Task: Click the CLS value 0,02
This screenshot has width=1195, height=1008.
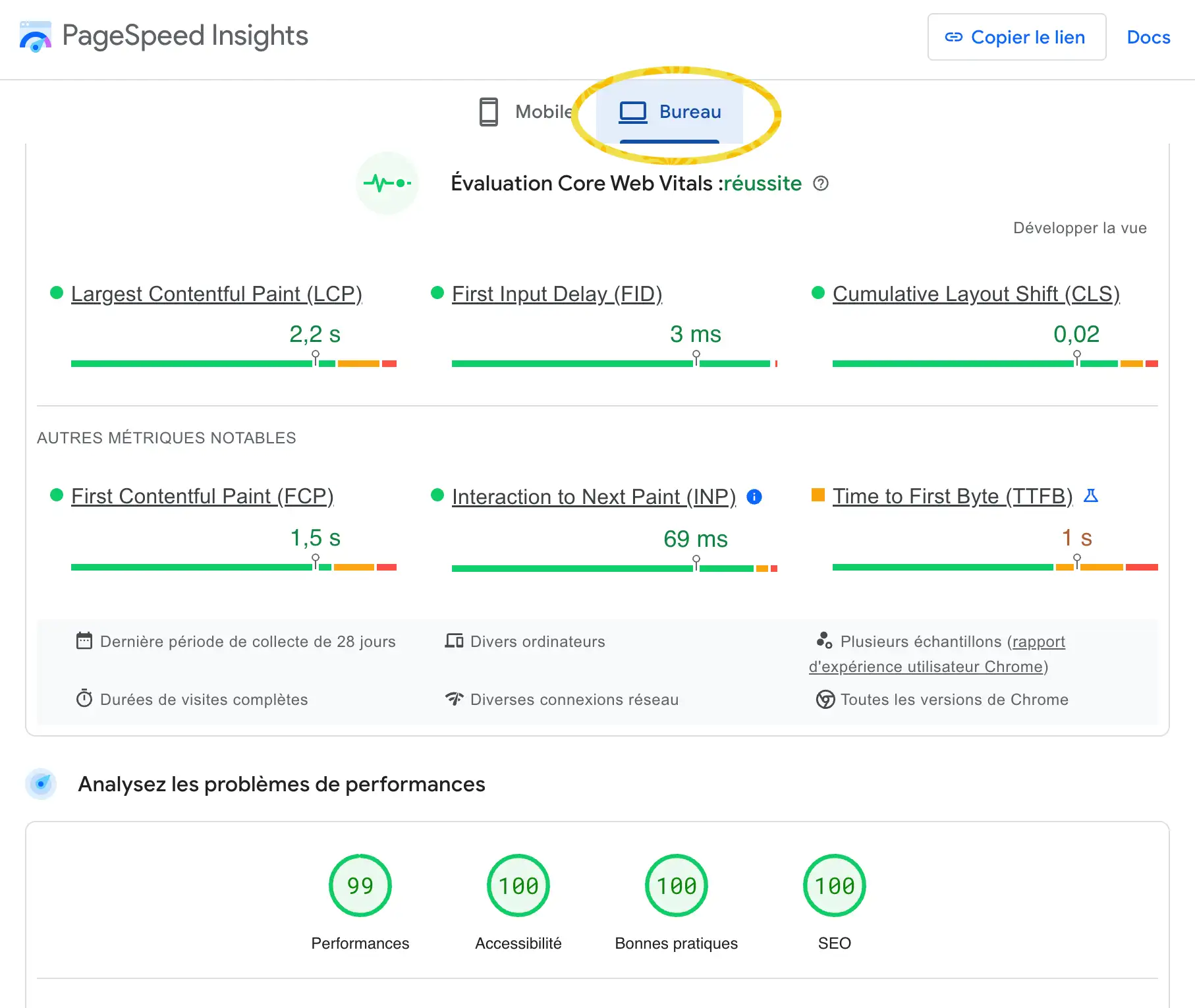Action: click(1076, 334)
